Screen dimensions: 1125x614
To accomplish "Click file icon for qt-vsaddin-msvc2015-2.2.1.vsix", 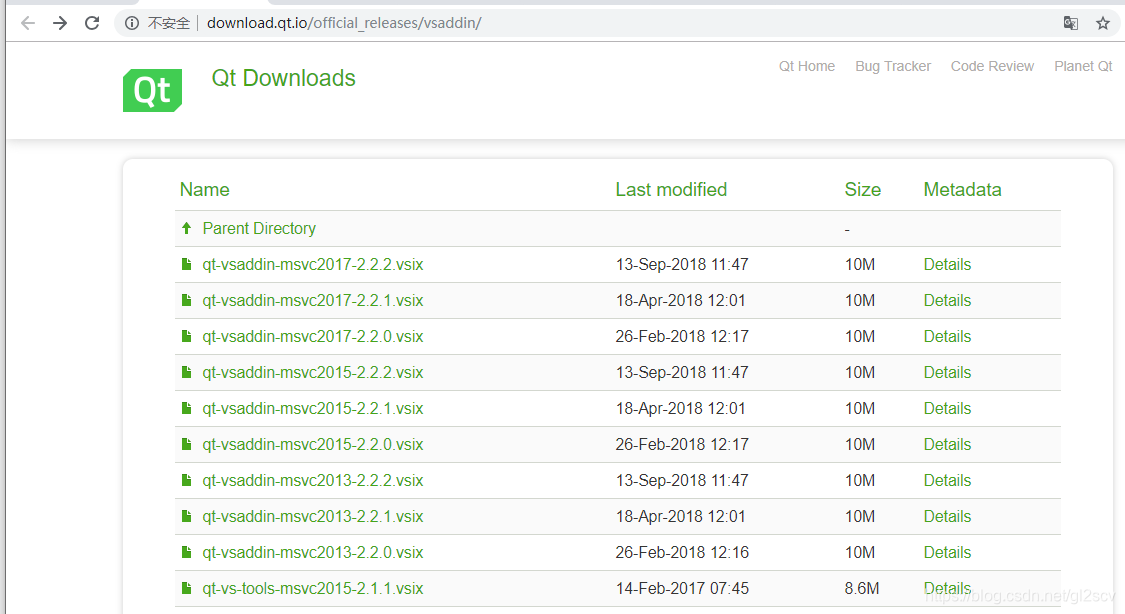I will tap(187, 408).
